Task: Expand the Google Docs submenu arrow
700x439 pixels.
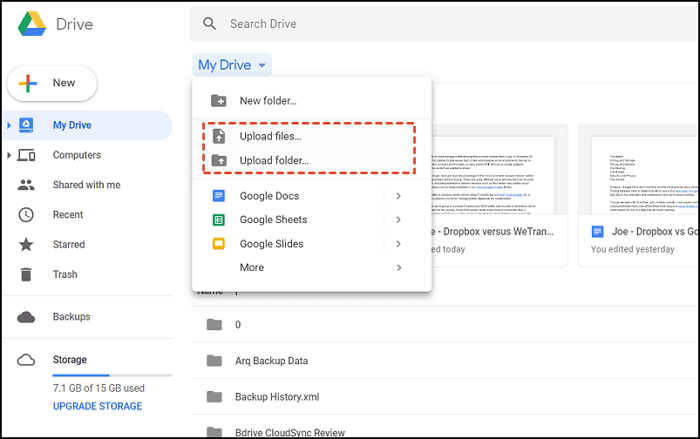Action: 399,196
